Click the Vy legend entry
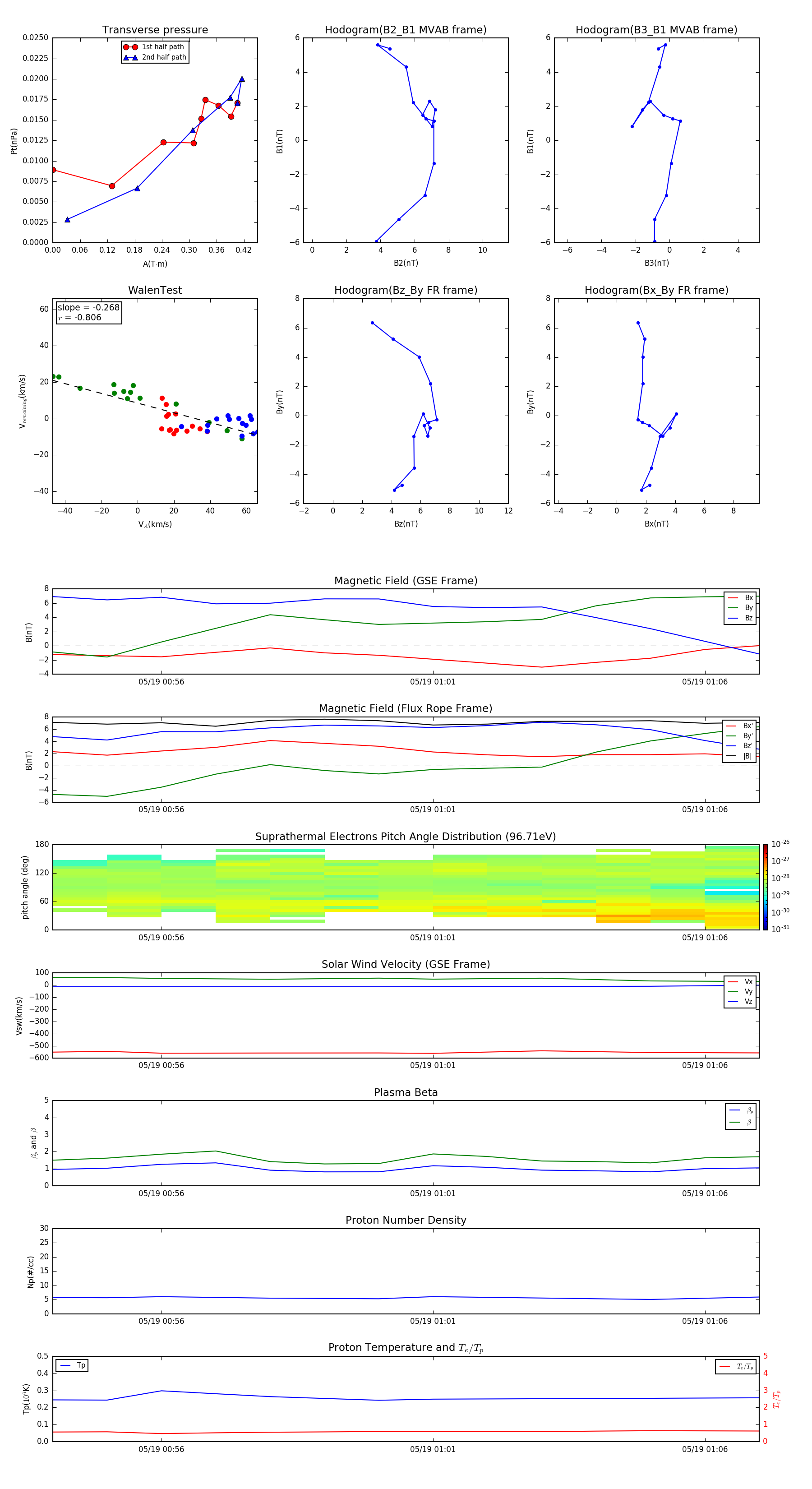Viewport: 812px width, 1489px height. point(740,991)
